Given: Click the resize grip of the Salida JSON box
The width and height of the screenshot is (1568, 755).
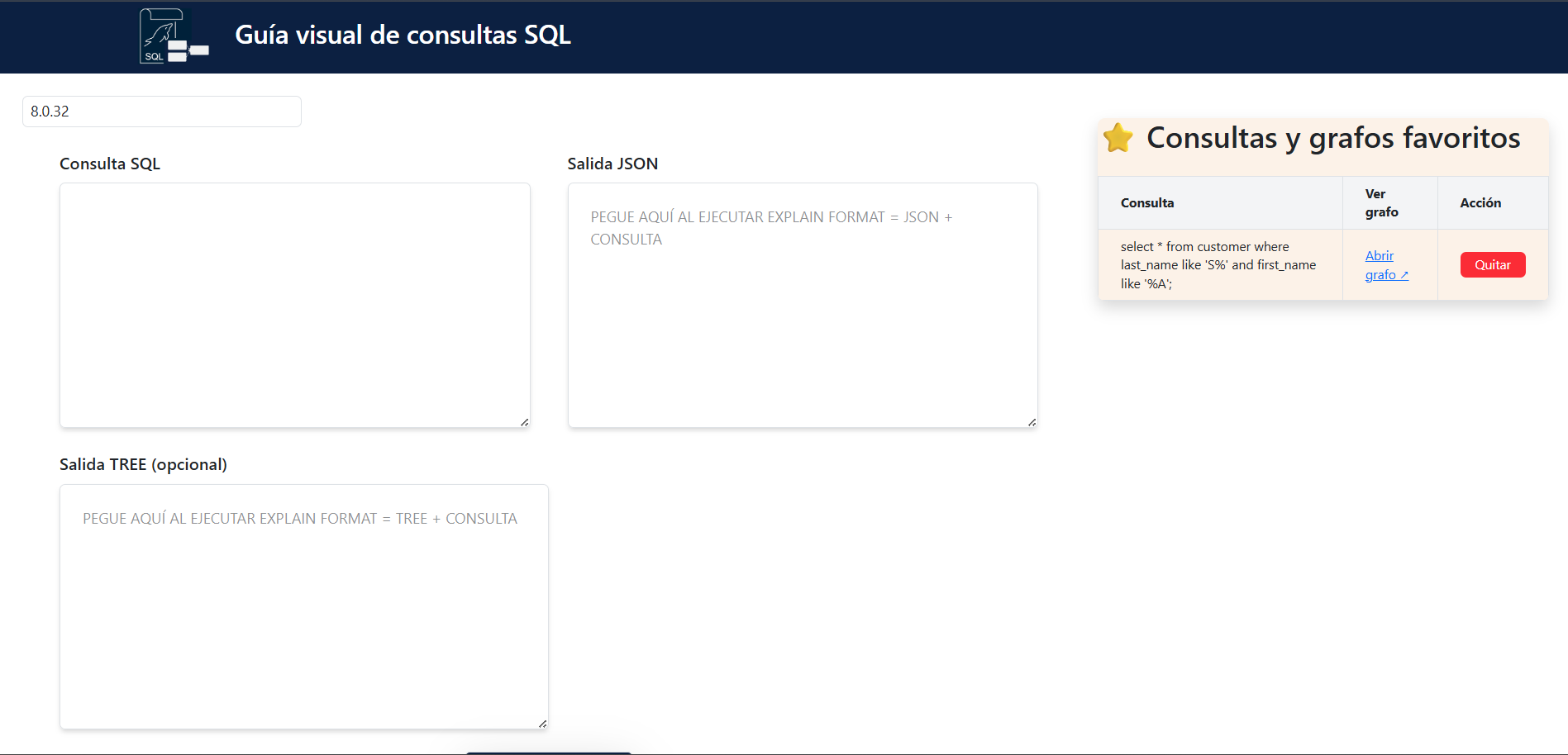Looking at the screenshot, I should click(x=1032, y=422).
